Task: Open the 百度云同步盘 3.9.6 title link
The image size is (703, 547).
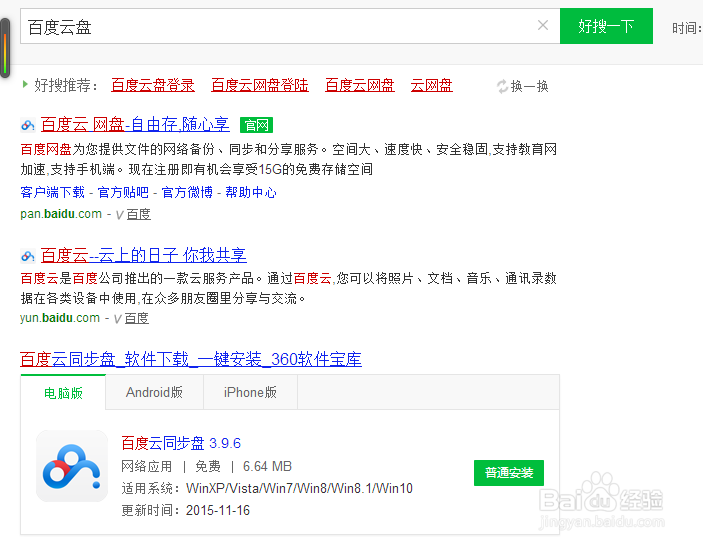Action: 181,443
